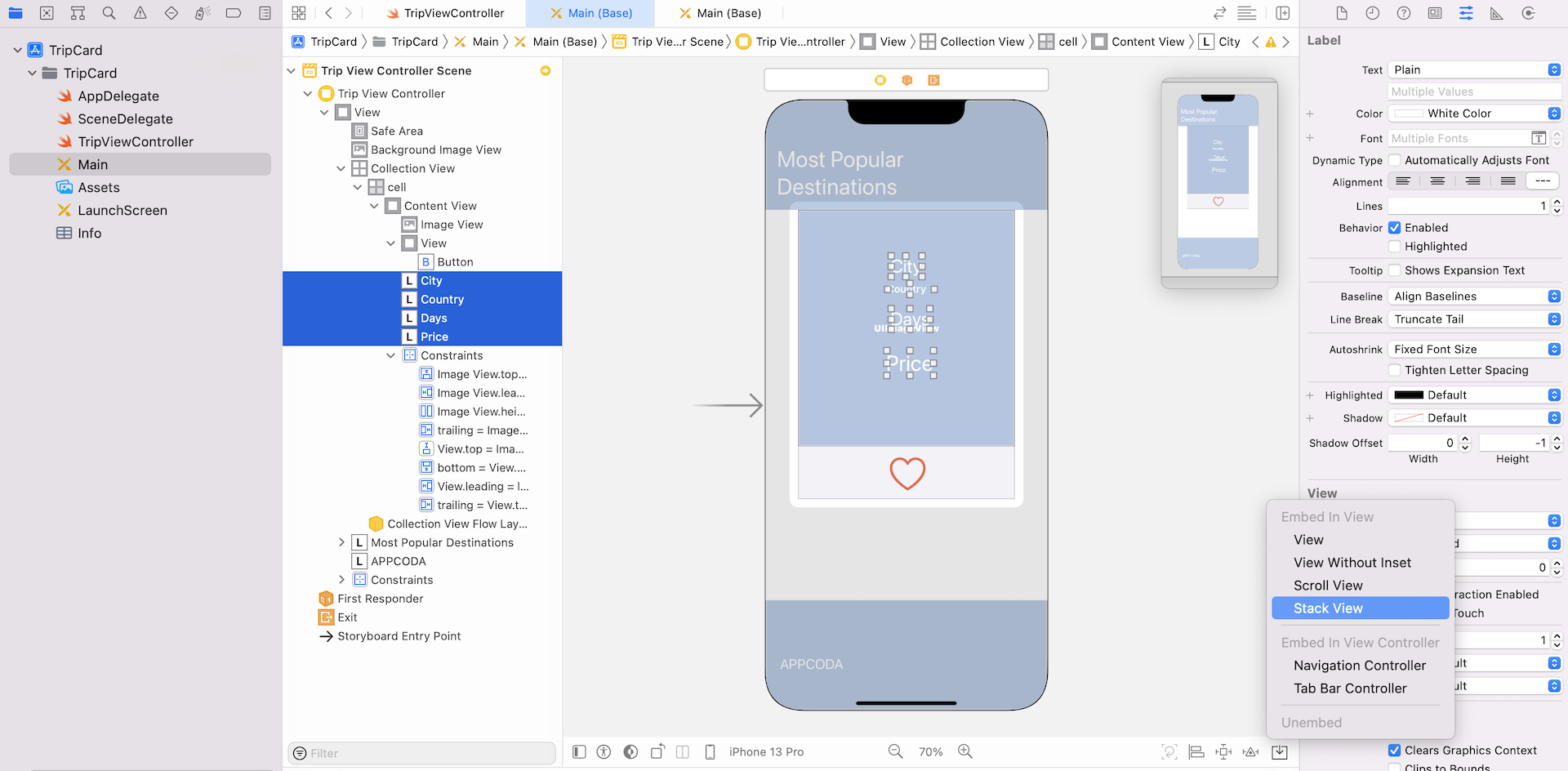The width and height of the screenshot is (1568, 771).
Task: Enable Tighten Letter Spacing
Action: (x=1395, y=370)
